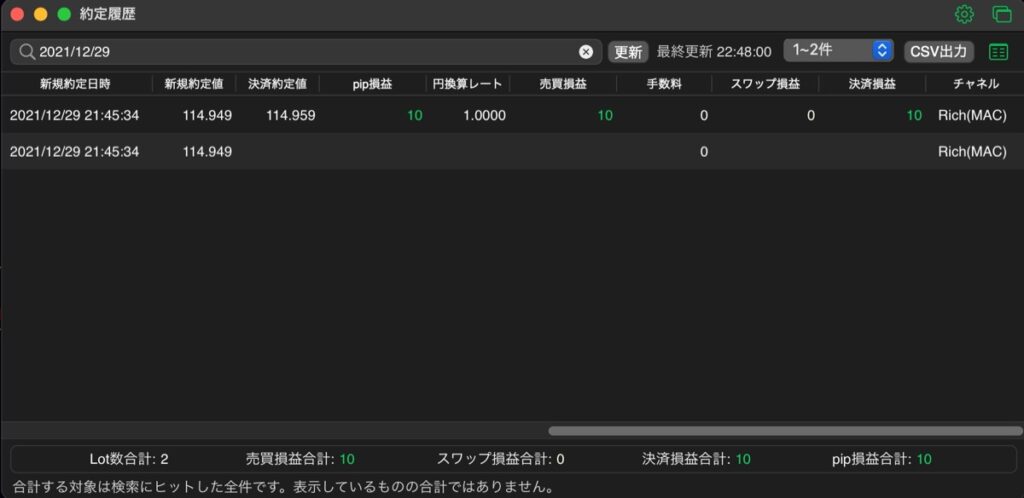Click the green overlapping windows icon
1024x498 pixels.
coord(1001,14)
